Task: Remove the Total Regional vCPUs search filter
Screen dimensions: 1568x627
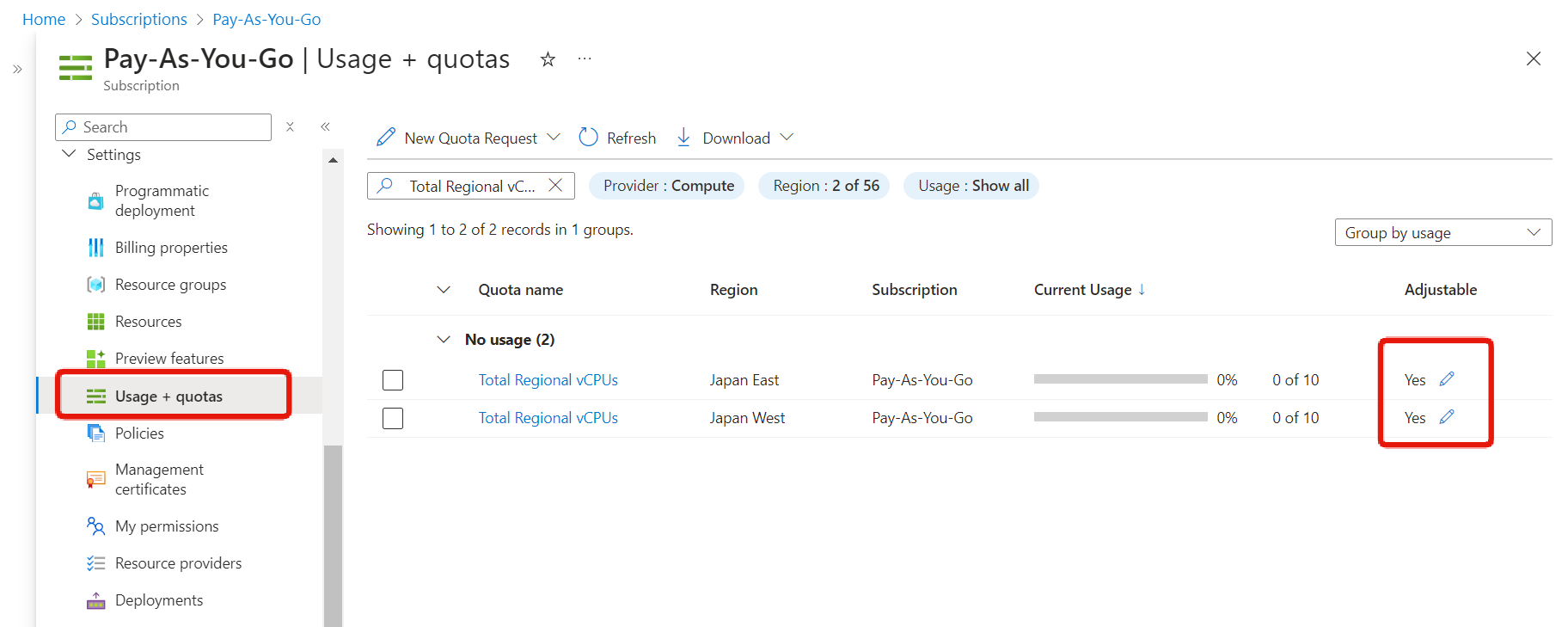Action: pyautogui.click(x=555, y=185)
